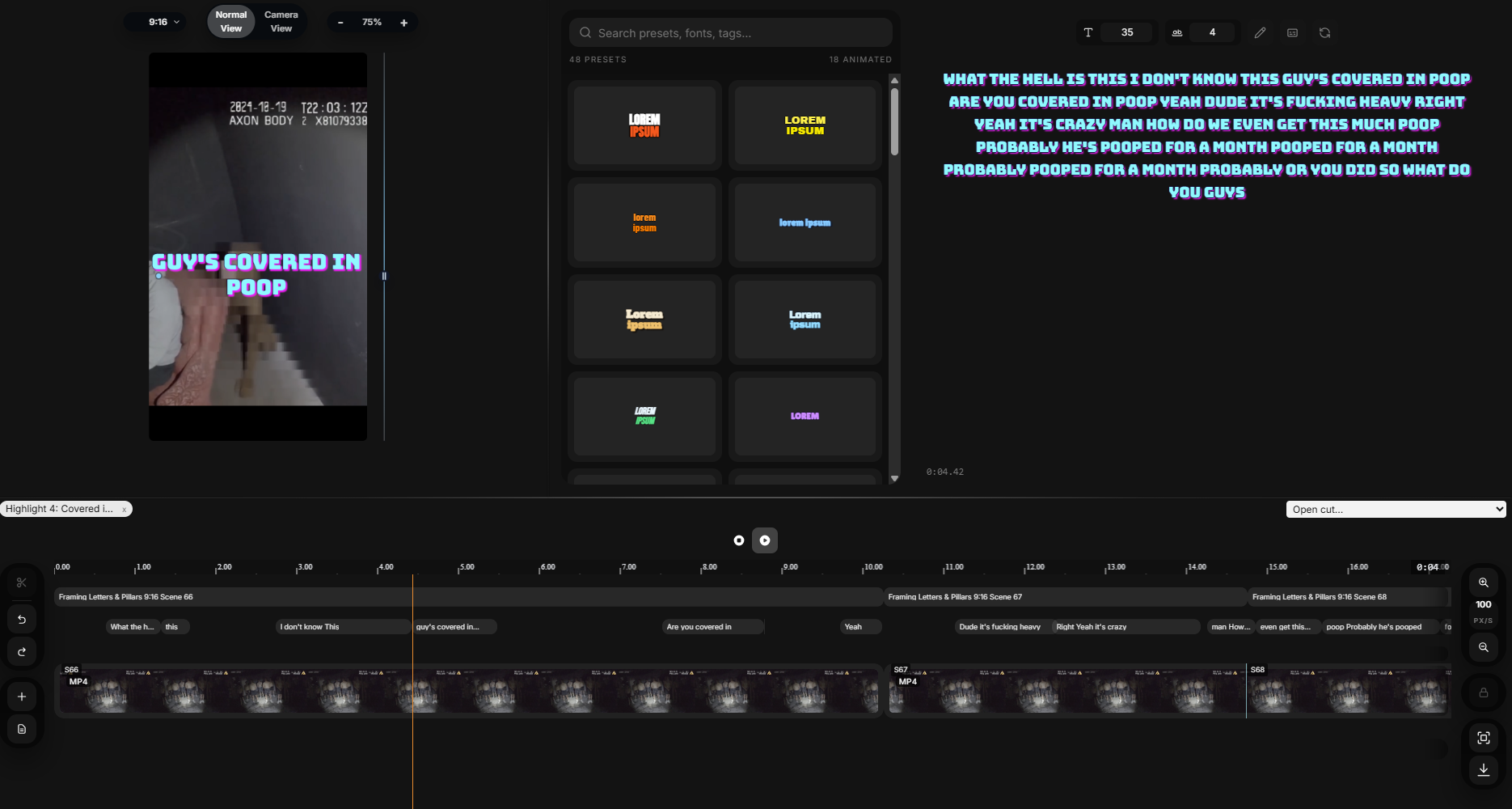The width and height of the screenshot is (1512, 809).
Task: Click the undo arrow icon
Action: 22,620
